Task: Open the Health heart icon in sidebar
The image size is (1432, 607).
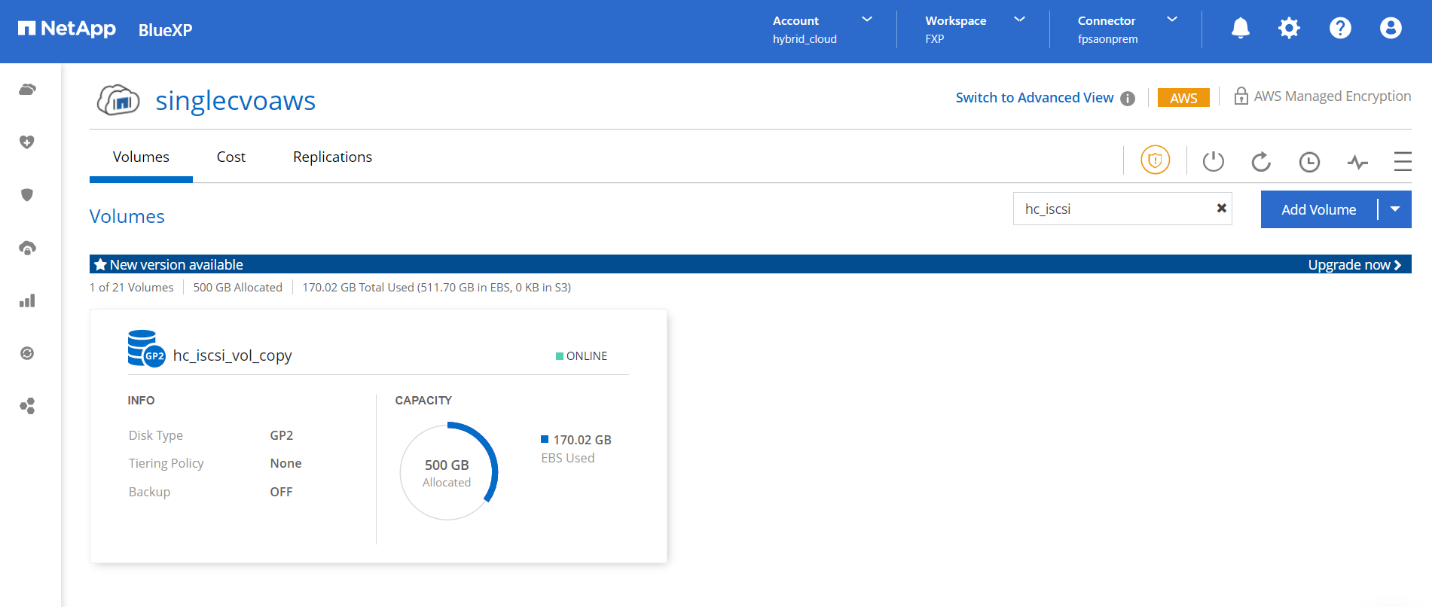Action: click(x=28, y=142)
